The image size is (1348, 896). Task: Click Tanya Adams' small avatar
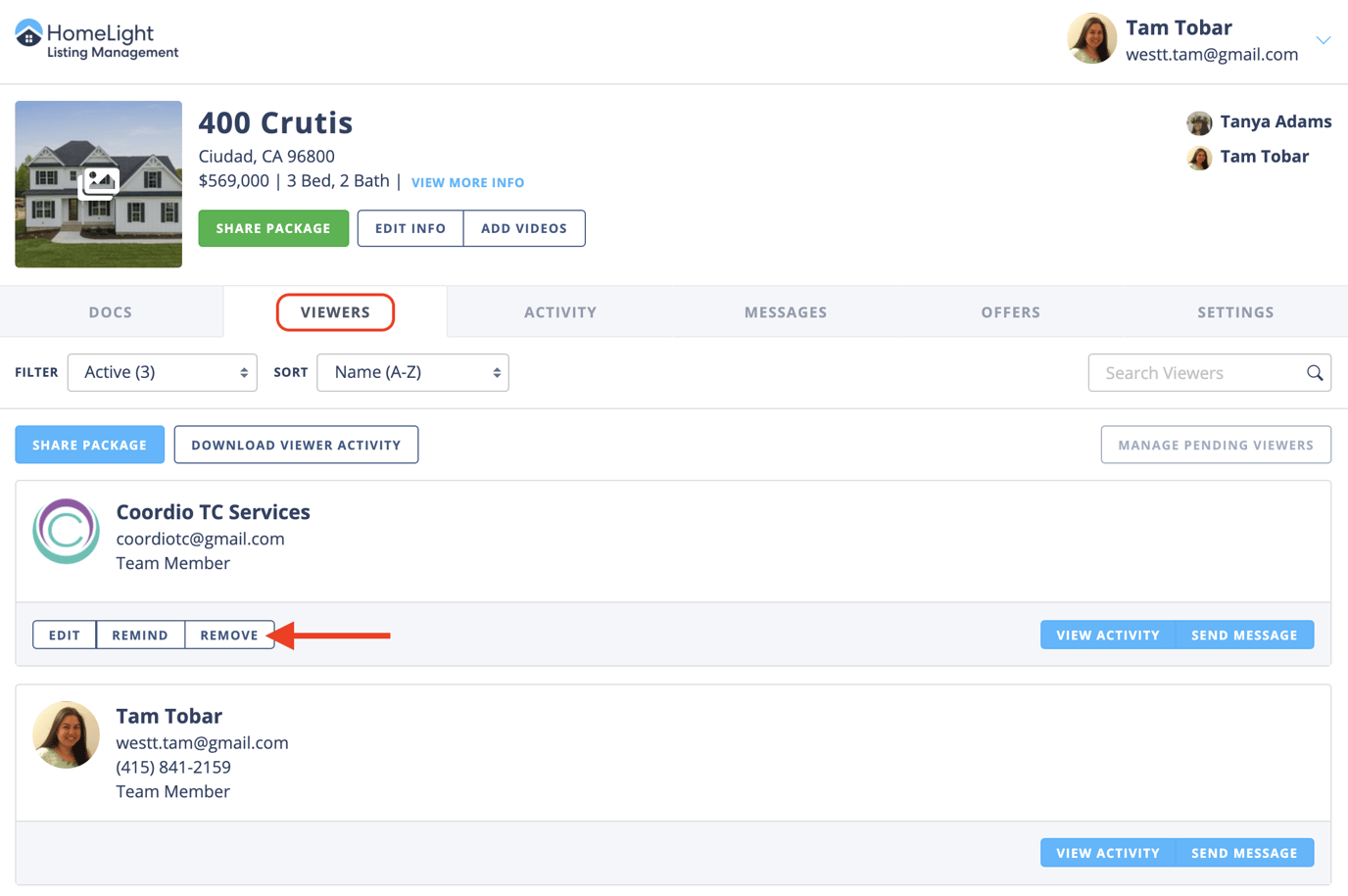click(1199, 122)
